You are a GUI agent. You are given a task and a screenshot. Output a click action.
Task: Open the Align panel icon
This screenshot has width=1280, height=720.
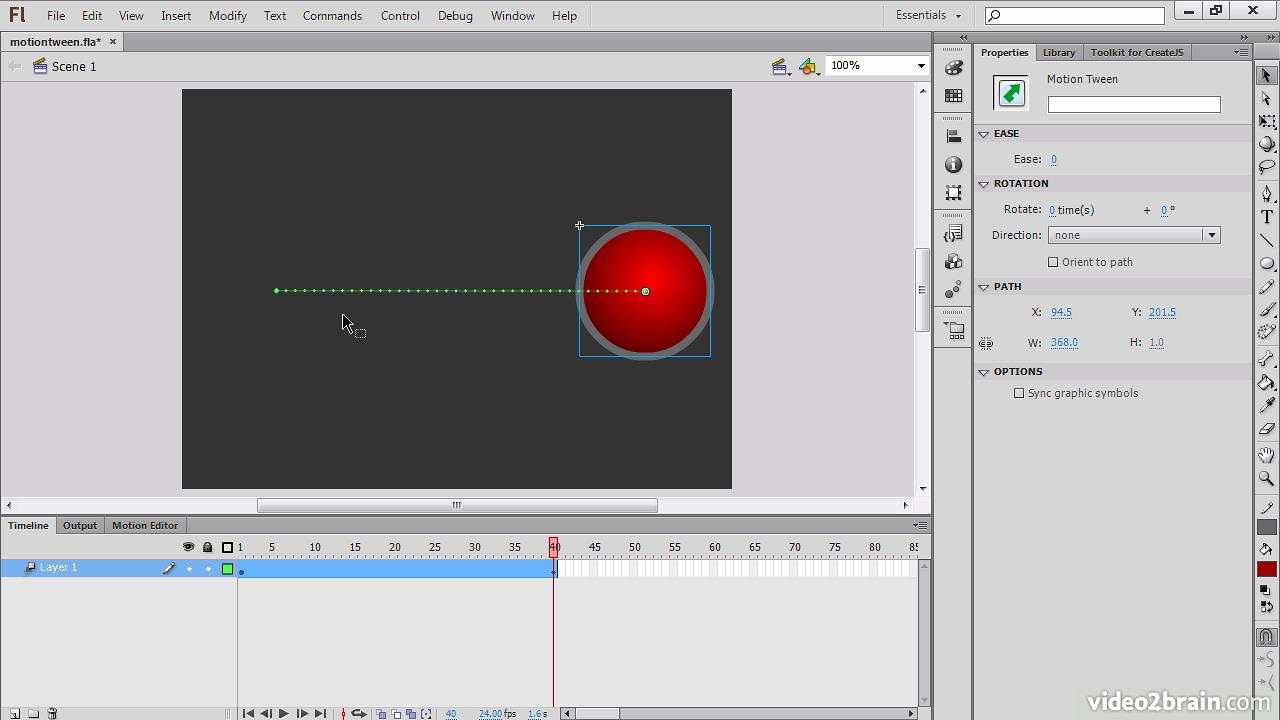(954, 136)
